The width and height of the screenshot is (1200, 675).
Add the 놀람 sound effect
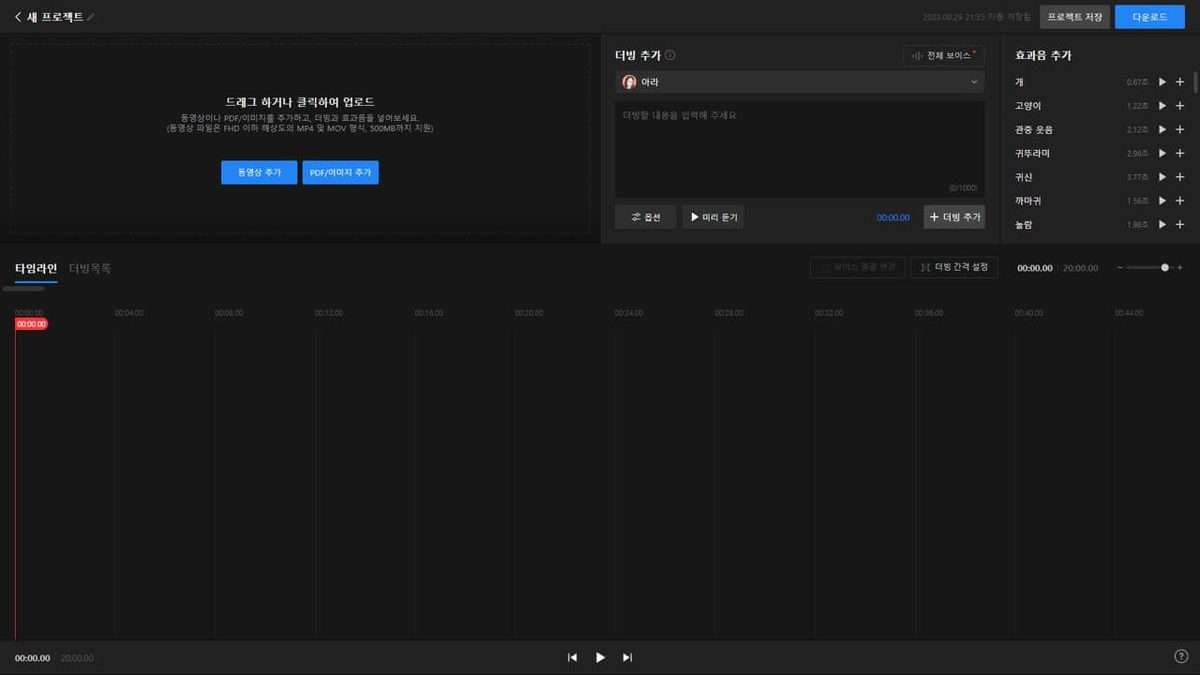[1180, 225]
